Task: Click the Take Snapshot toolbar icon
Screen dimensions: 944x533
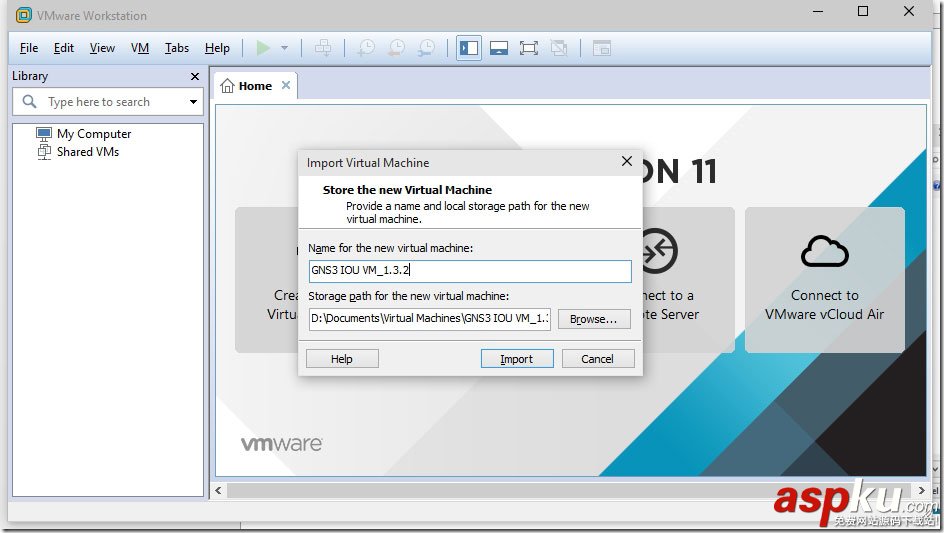Action: pos(366,48)
